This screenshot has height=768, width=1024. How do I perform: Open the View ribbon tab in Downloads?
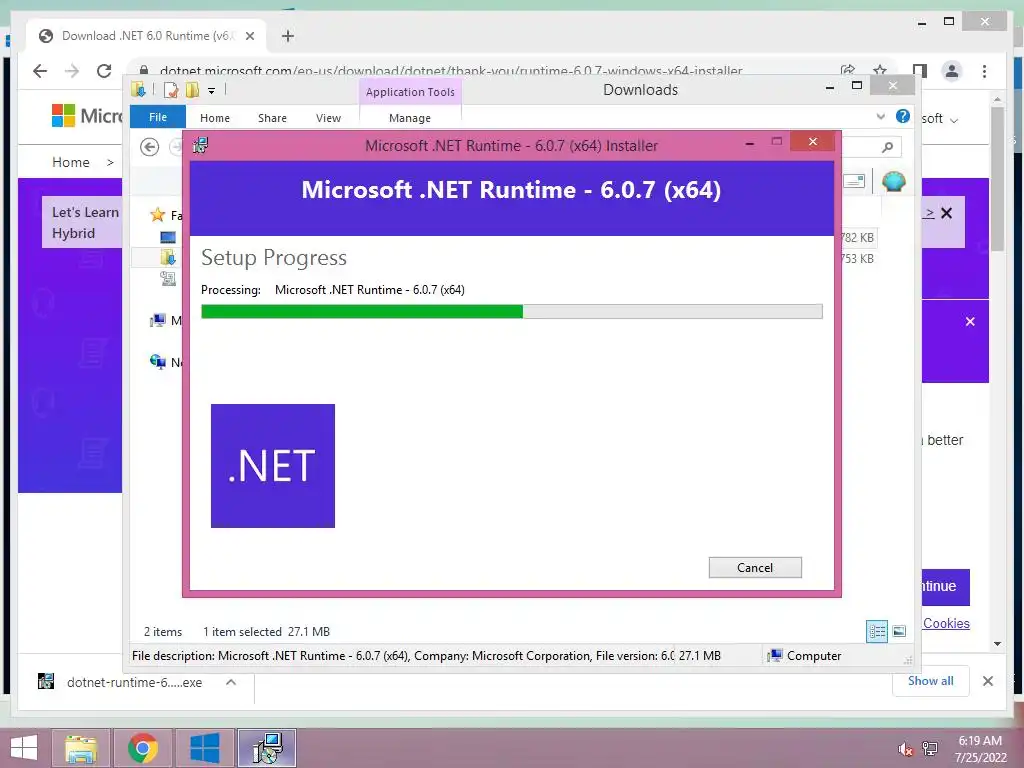pyautogui.click(x=328, y=118)
